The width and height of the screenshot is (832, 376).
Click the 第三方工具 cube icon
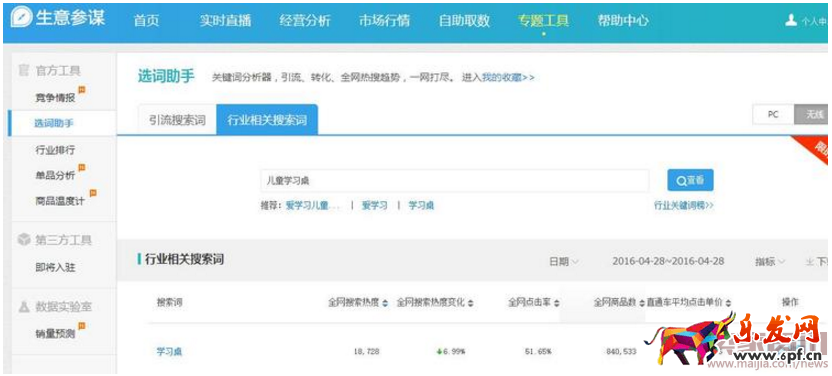(24, 240)
